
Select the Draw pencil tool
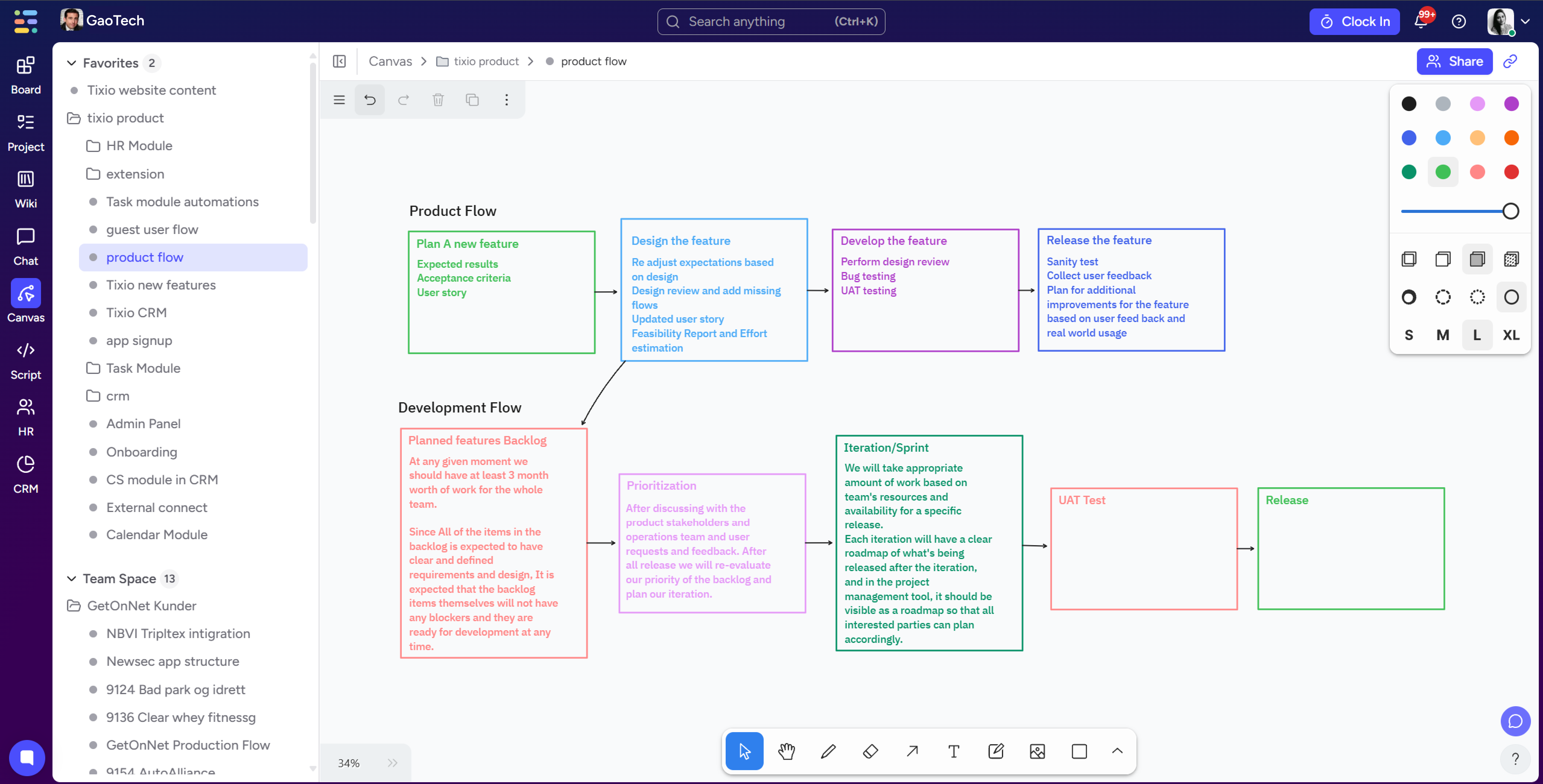point(829,751)
